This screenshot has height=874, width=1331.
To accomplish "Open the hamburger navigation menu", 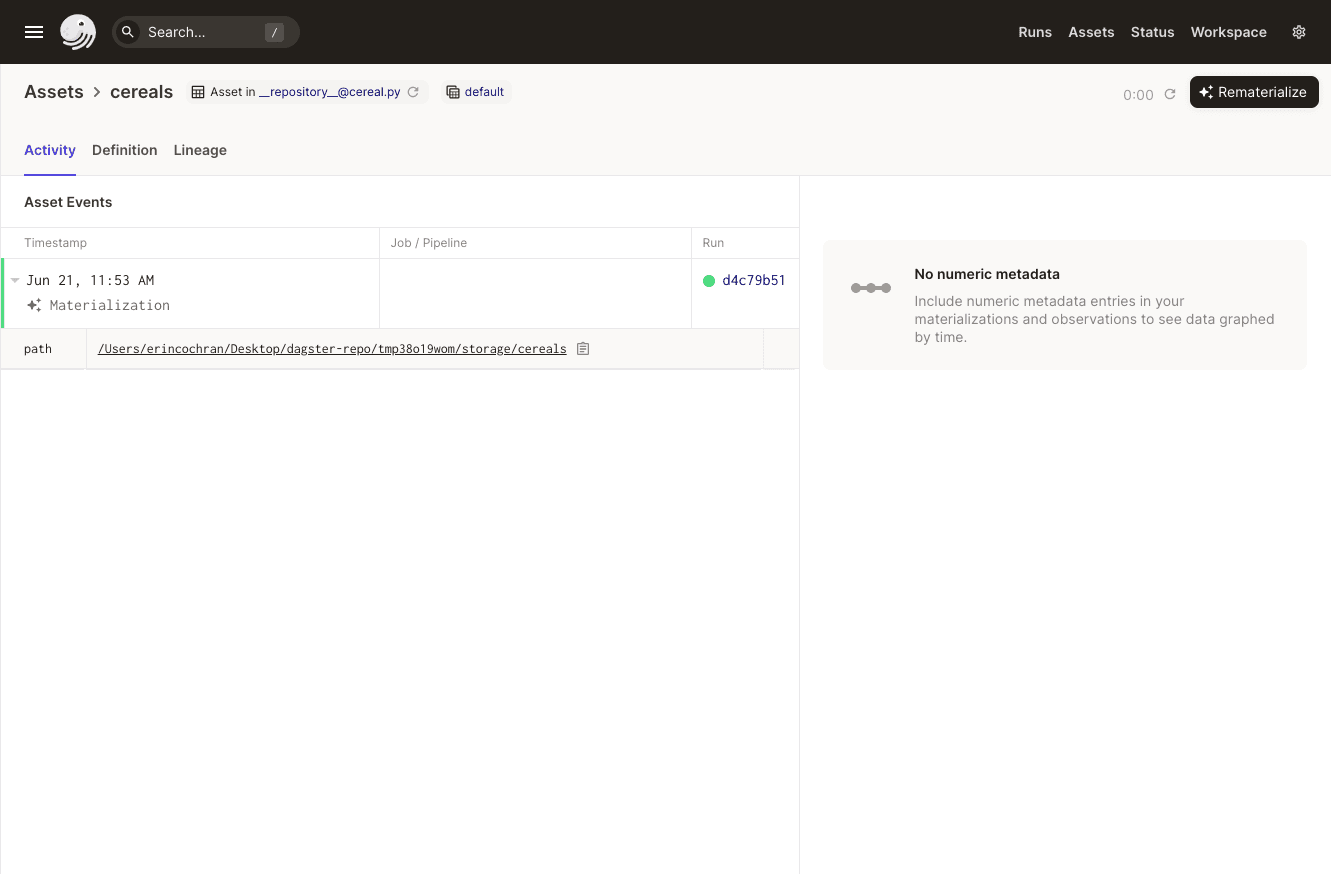I will (34, 32).
